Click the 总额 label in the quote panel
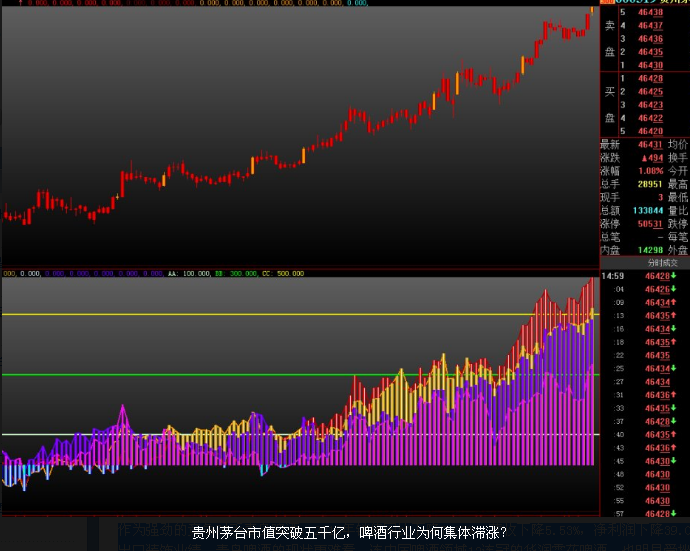The width and height of the screenshot is (690, 551). [610, 210]
